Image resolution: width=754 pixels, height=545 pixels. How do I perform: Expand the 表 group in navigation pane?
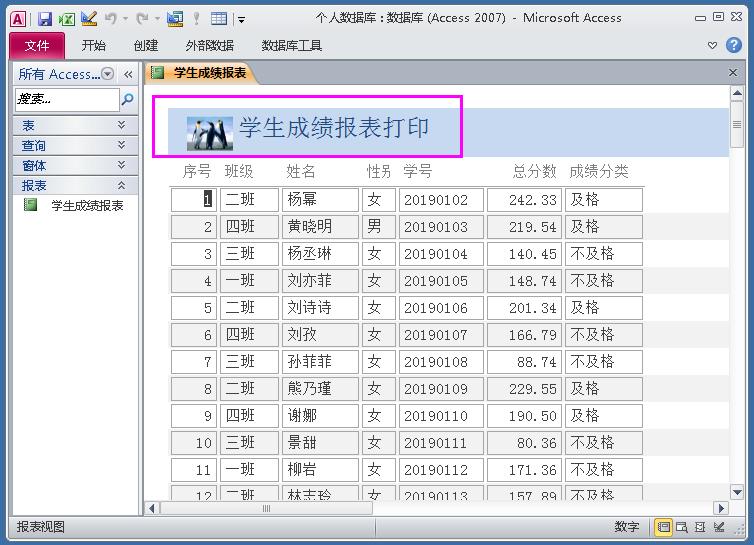75,126
